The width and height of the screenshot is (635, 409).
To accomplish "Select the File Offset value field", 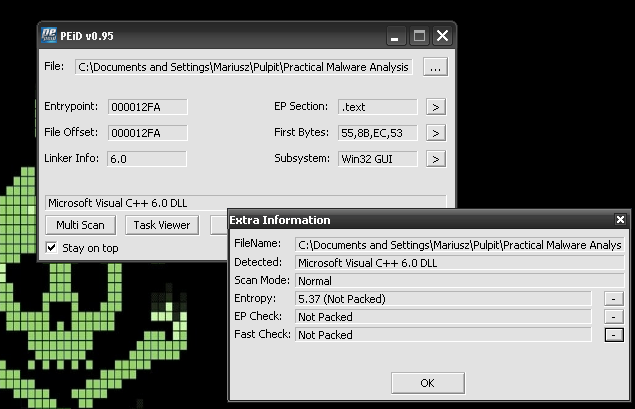I will point(147,133).
